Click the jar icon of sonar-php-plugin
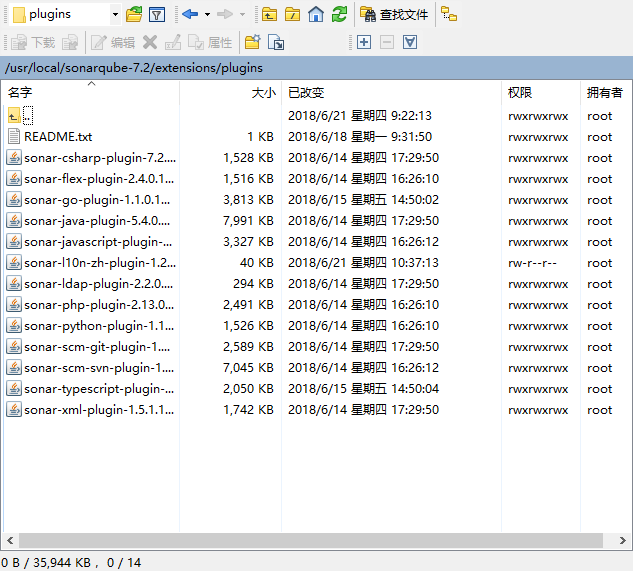The image size is (633, 571). pyautogui.click(x=14, y=304)
